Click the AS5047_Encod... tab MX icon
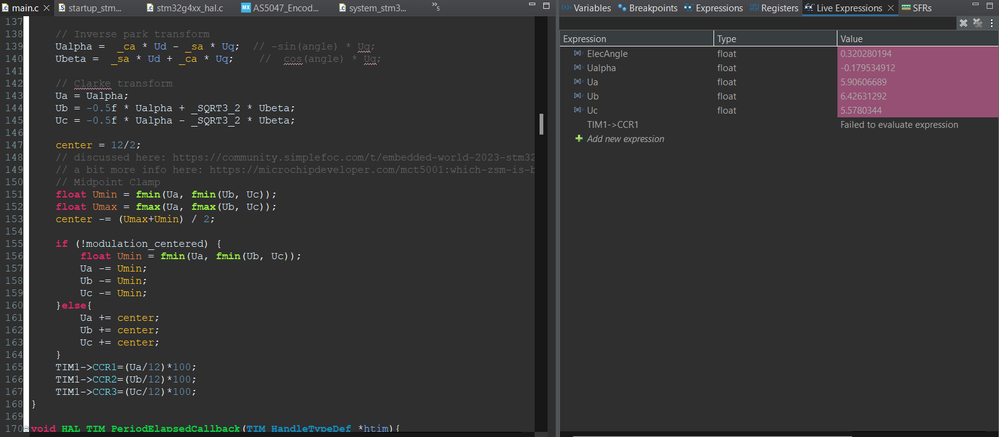The image size is (999, 437). coord(246,8)
